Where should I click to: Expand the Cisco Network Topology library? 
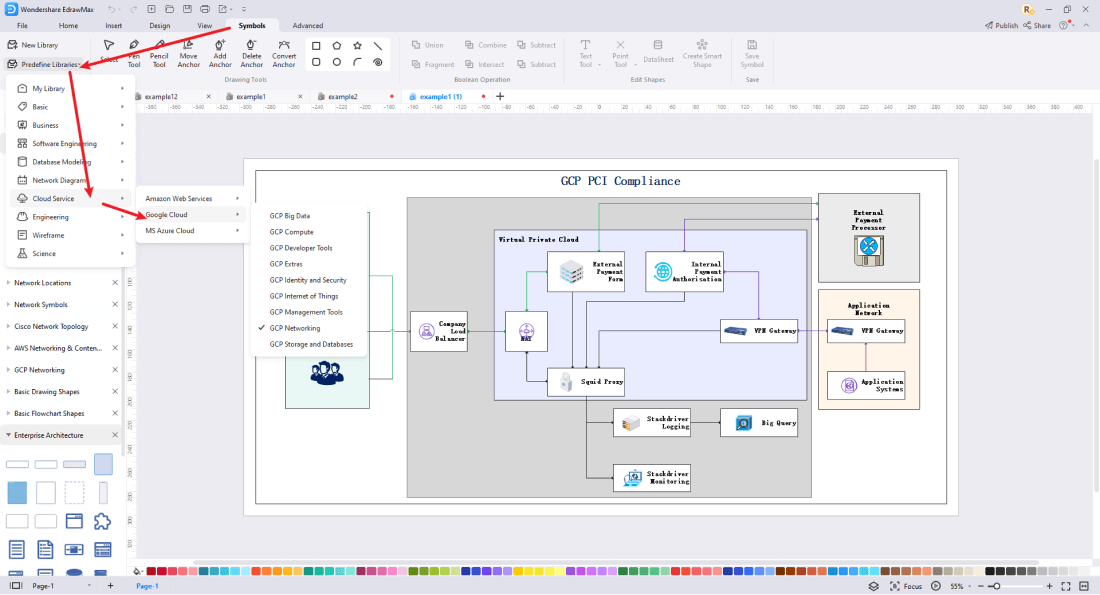tap(8, 326)
